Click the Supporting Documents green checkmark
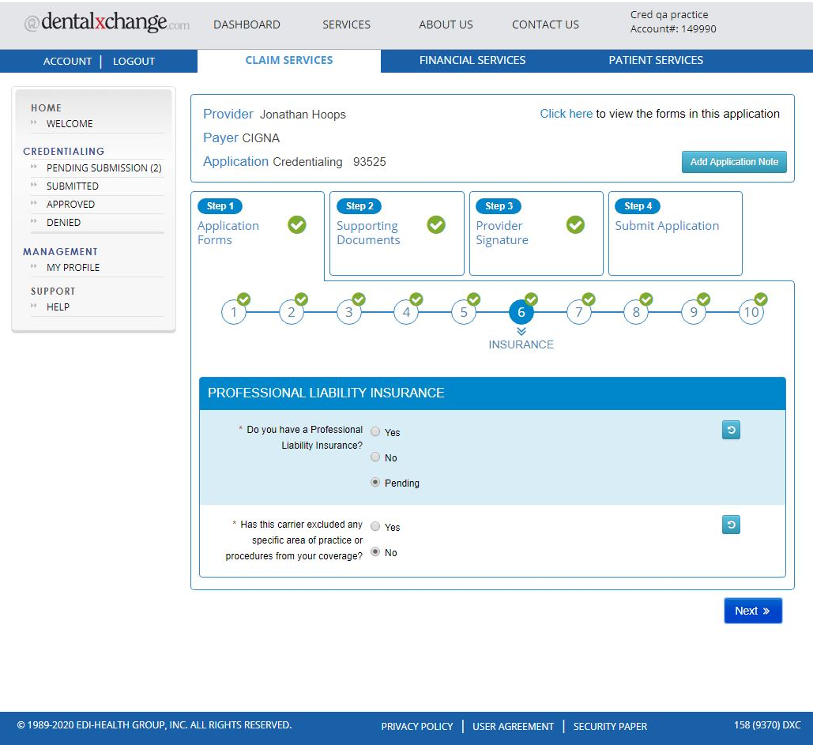Viewport: 813px width, 745px height. pyautogui.click(x=436, y=225)
